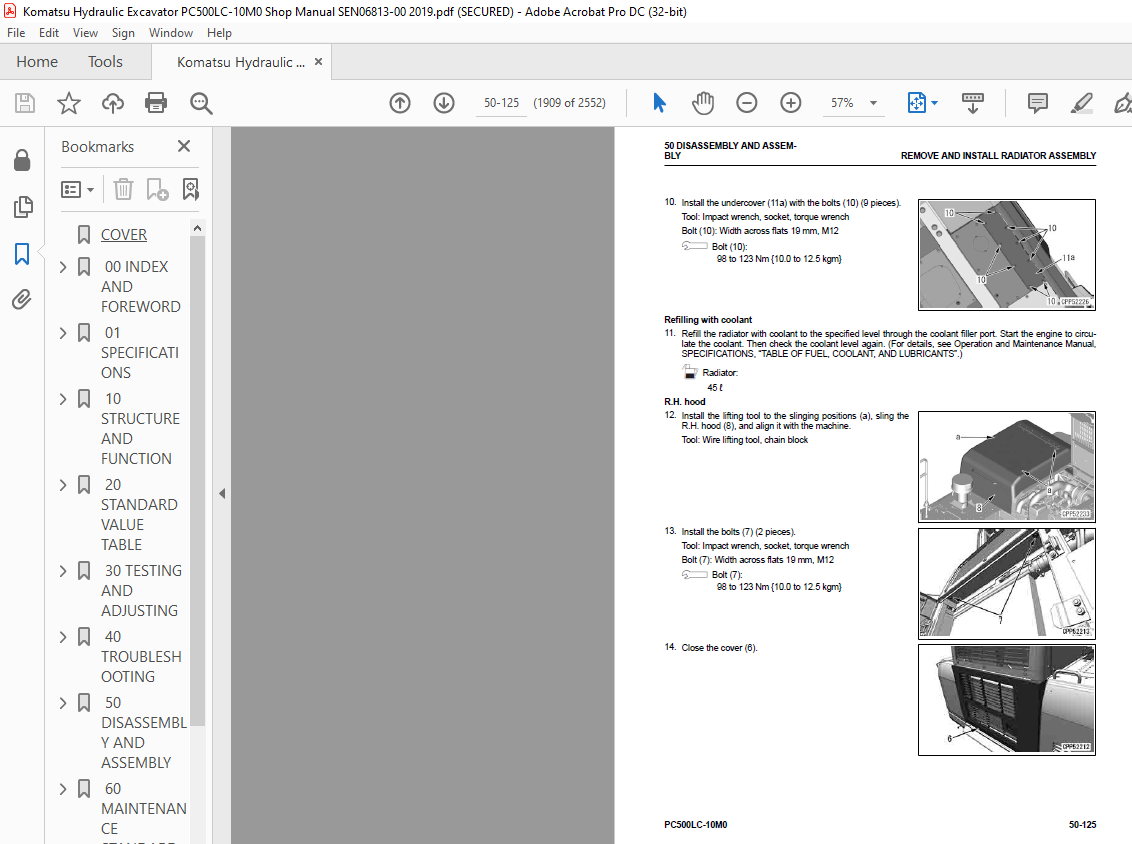Expand the 20 STANDARD VALUE TABLE bookmark
Screen dimensions: 1132x844
pos(63,485)
